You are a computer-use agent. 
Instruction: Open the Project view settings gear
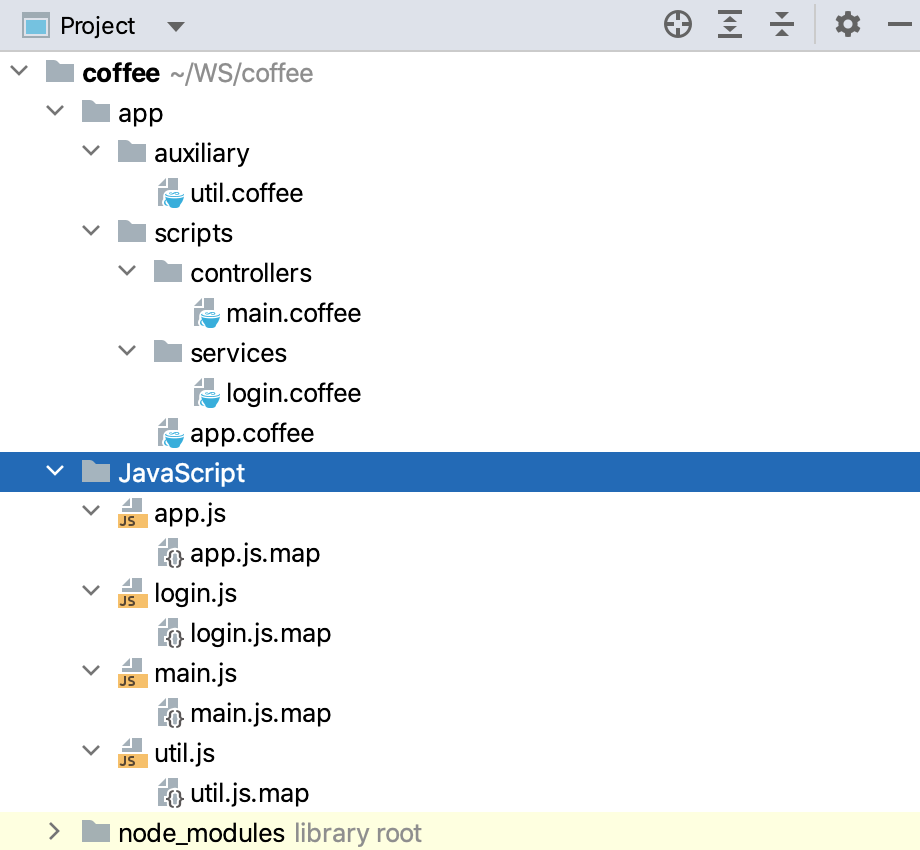pos(848,25)
